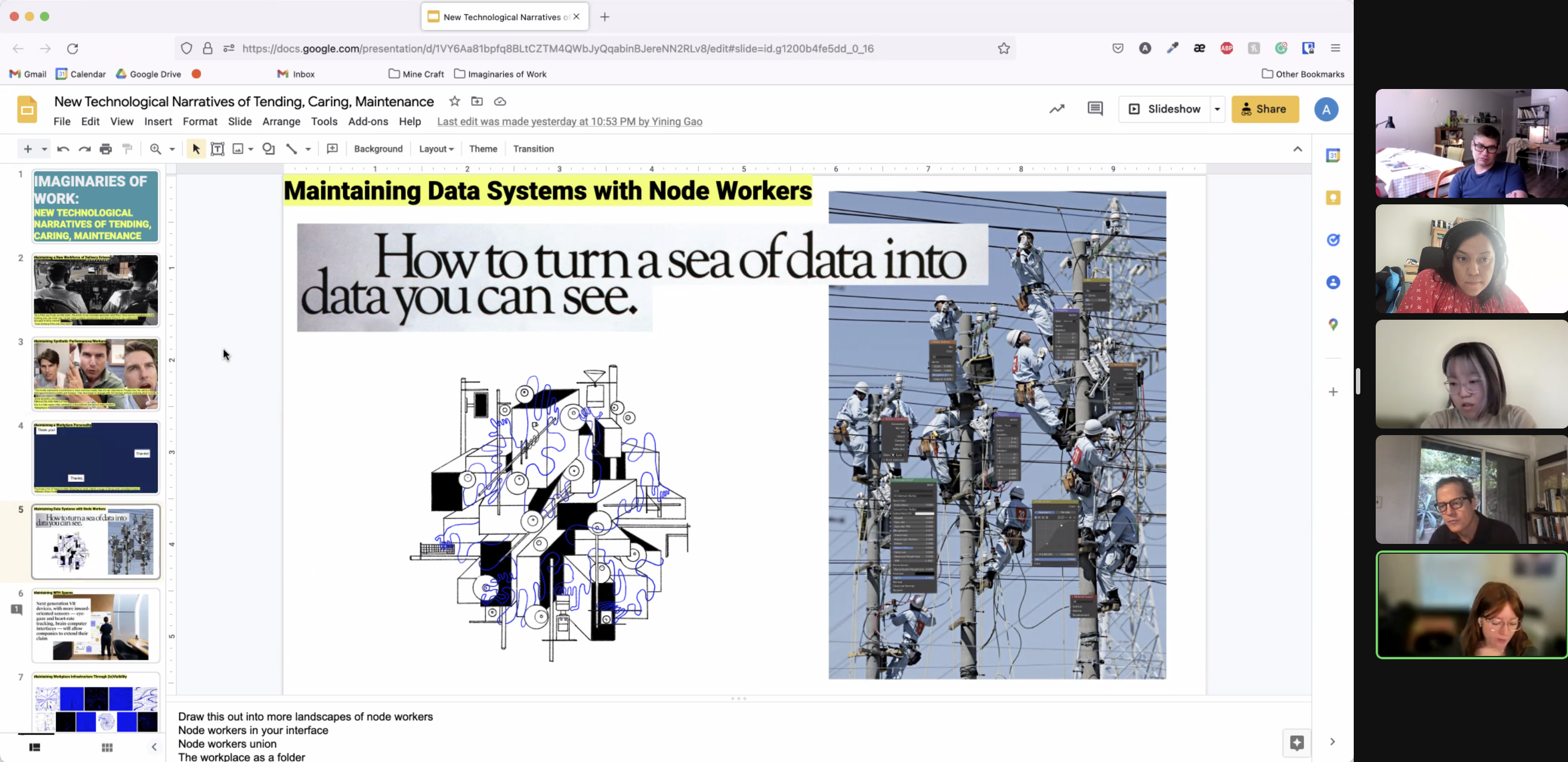Star the presentation title
Image resolution: width=1568 pixels, height=762 pixels.
coord(454,102)
